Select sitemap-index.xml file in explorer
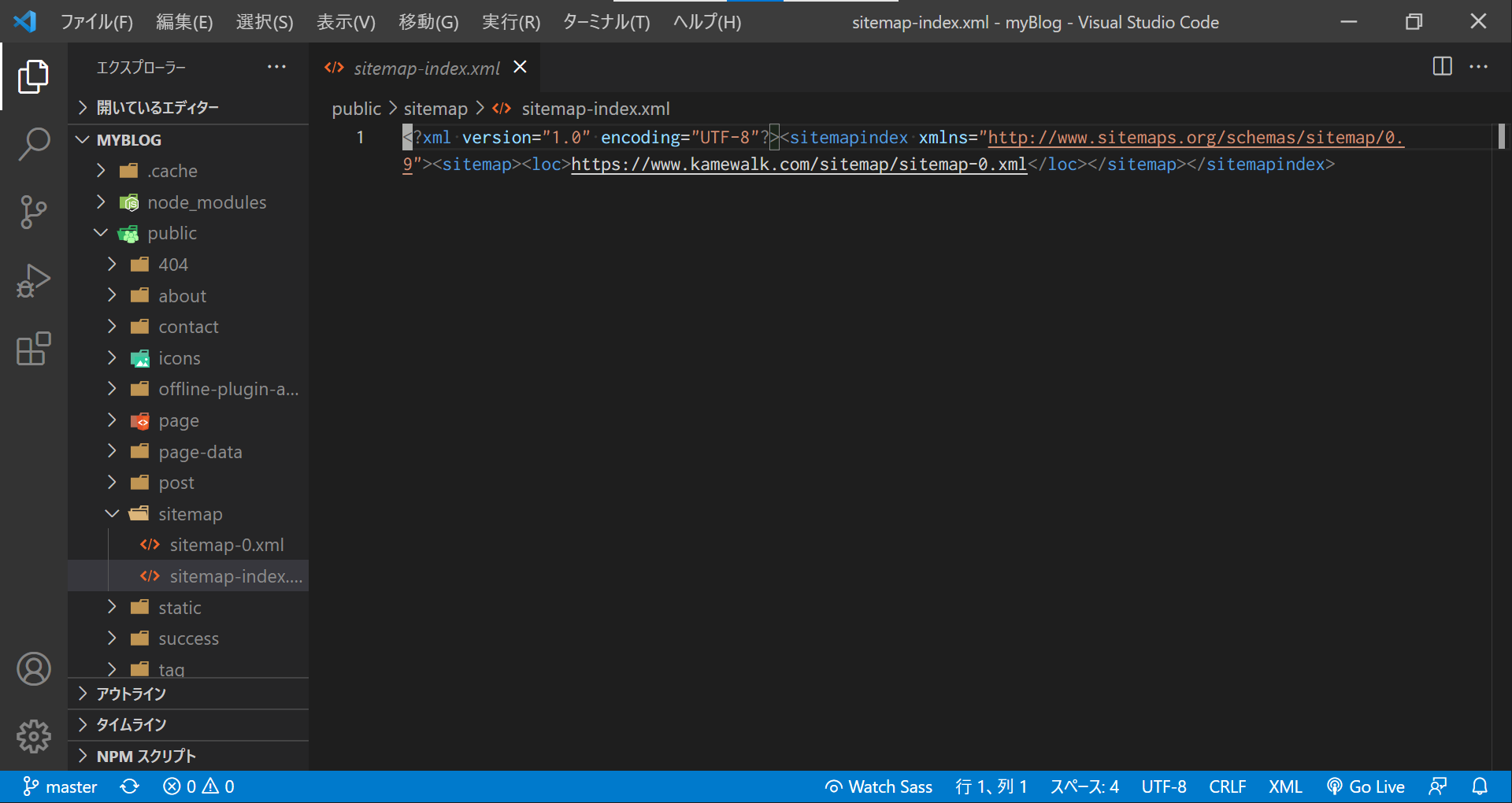Image resolution: width=1512 pixels, height=803 pixels. (188, 576)
